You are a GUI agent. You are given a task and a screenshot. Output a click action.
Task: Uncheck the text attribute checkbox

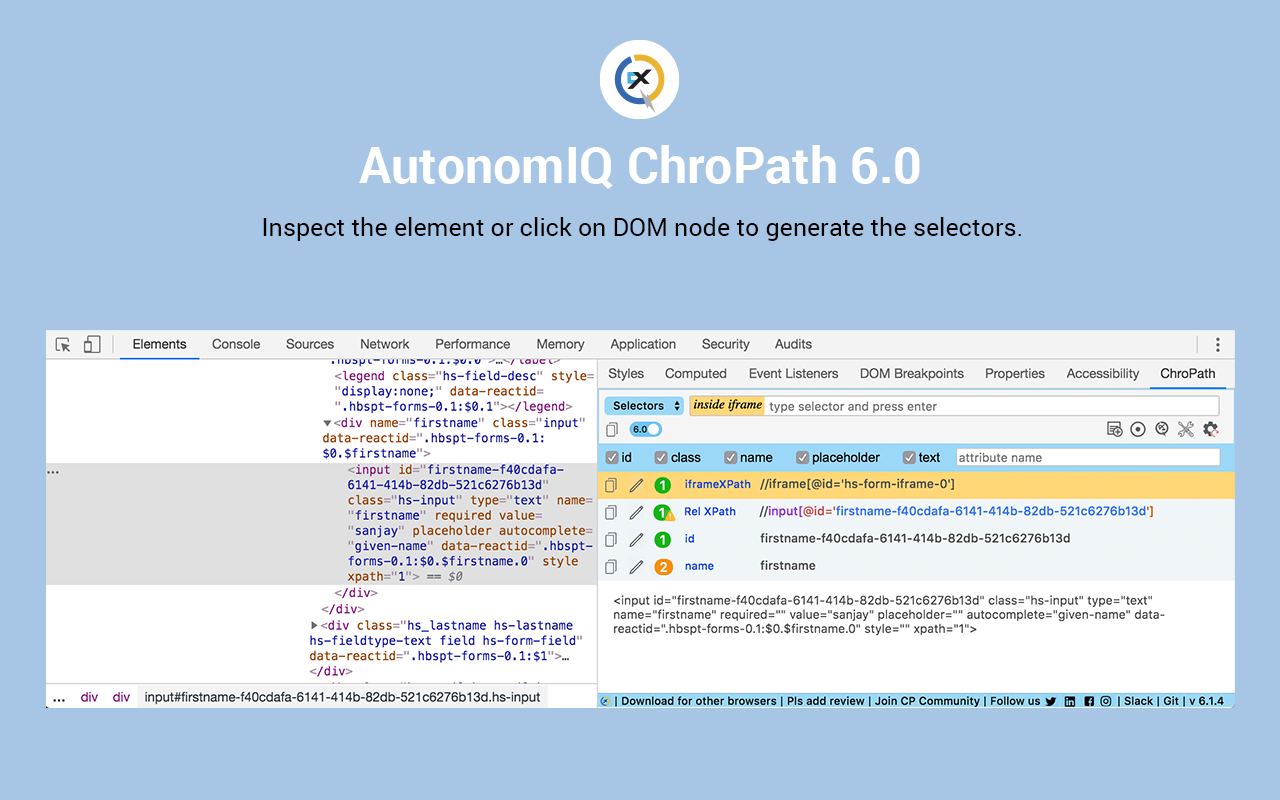909,457
